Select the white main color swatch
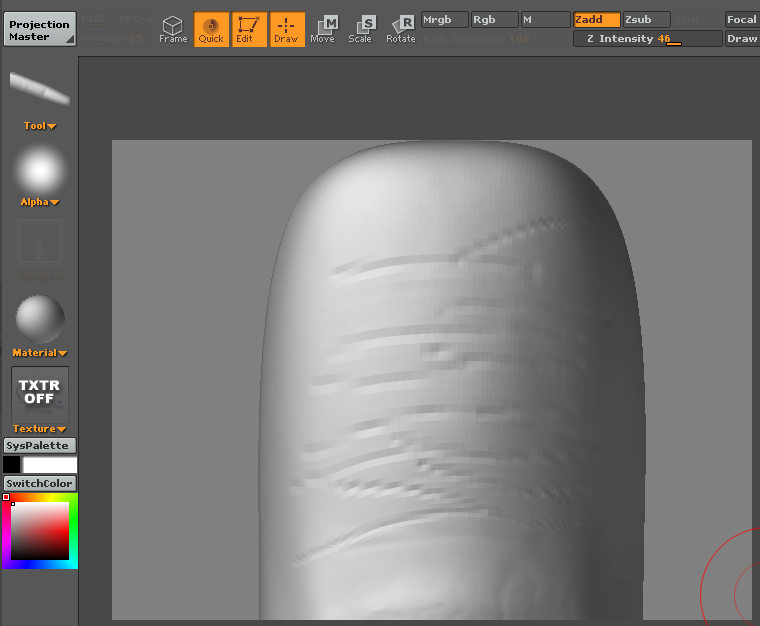This screenshot has height=626, width=760. click(49, 465)
